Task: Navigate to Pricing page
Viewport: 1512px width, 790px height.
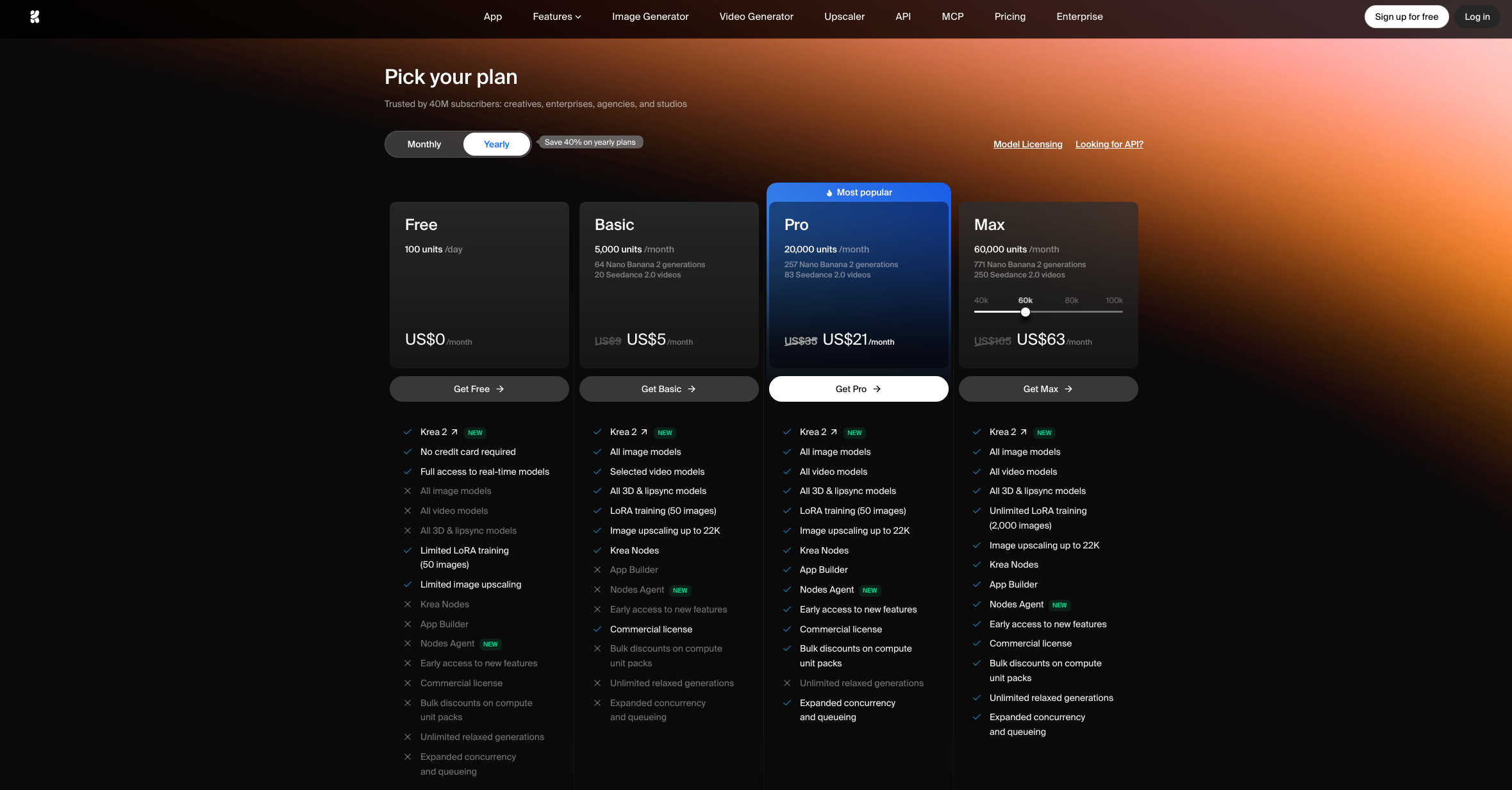Action: 1010,17
